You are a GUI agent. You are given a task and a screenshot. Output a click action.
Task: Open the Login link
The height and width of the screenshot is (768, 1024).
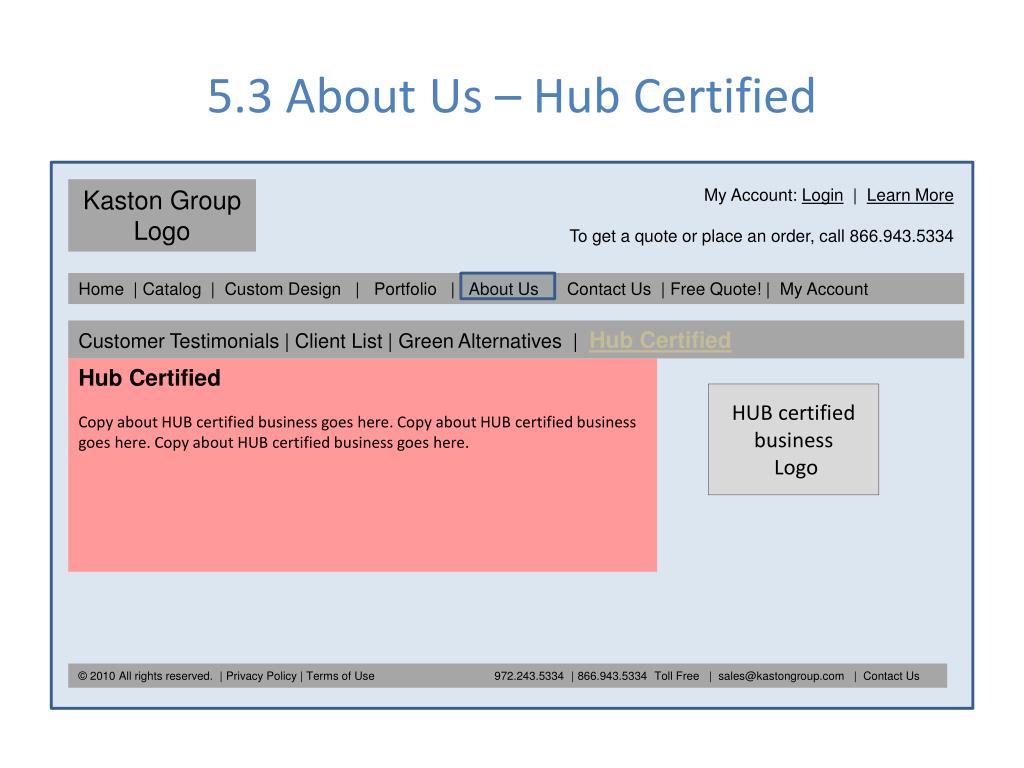[x=822, y=195]
